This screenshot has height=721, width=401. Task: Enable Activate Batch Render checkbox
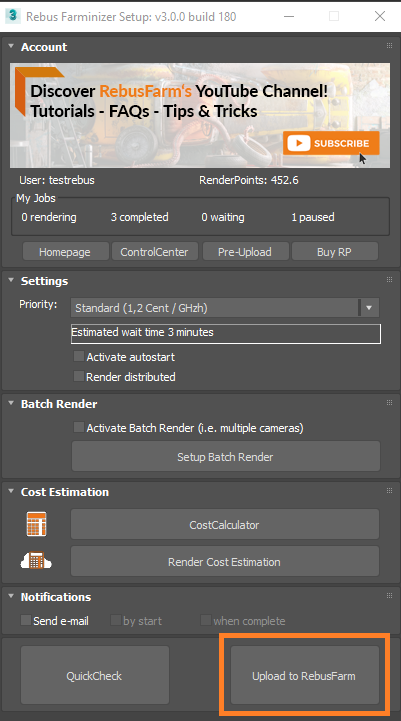click(x=79, y=428)
